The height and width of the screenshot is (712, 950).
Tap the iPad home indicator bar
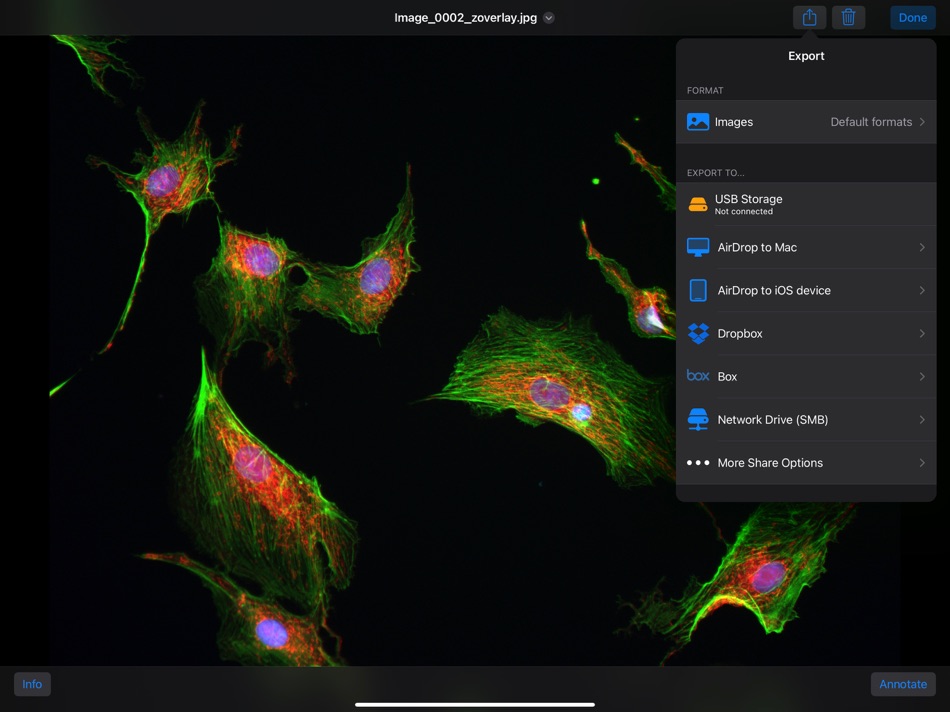tap(475, 704)
